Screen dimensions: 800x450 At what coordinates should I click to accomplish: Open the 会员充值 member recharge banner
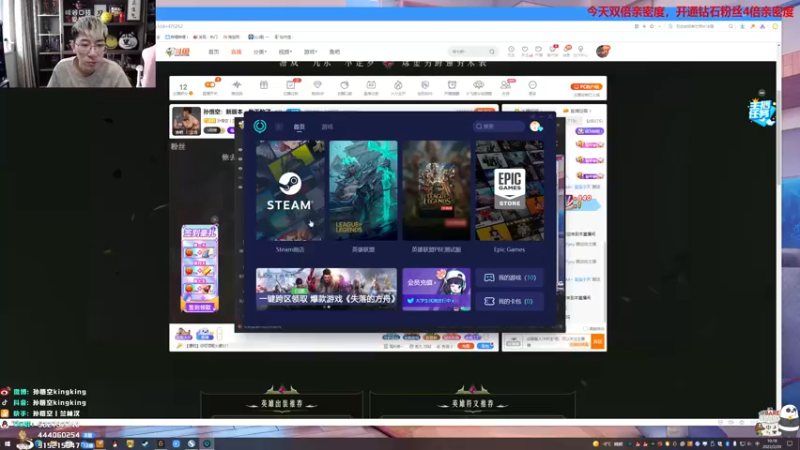(436, 289)
